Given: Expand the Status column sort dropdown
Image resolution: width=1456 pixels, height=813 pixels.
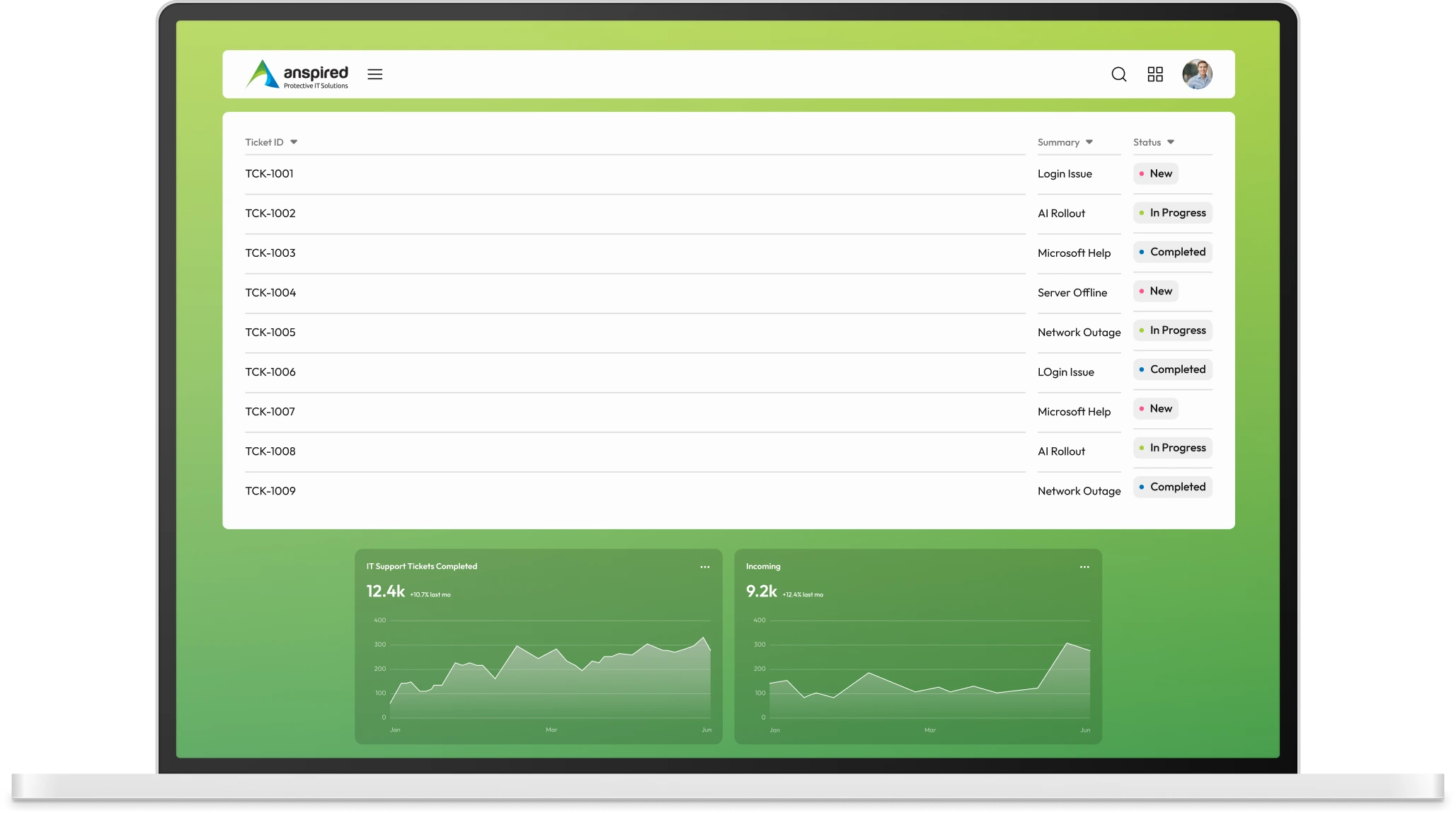Looking at the screenshot, I should pos(1171,142).
